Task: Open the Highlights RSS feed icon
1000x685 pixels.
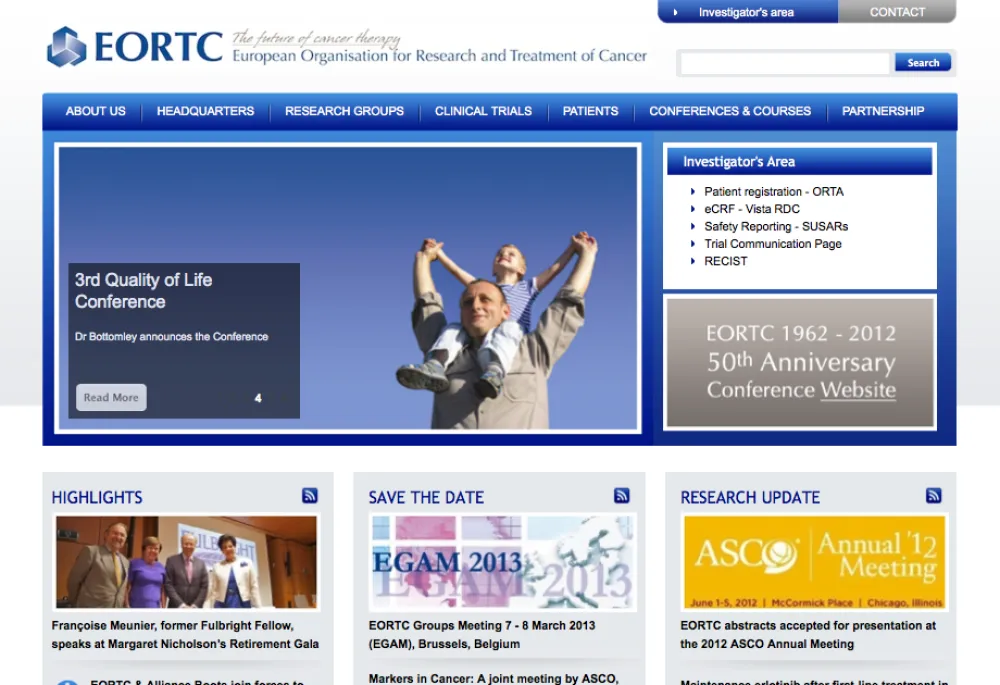Action: [x=310, y=496]
